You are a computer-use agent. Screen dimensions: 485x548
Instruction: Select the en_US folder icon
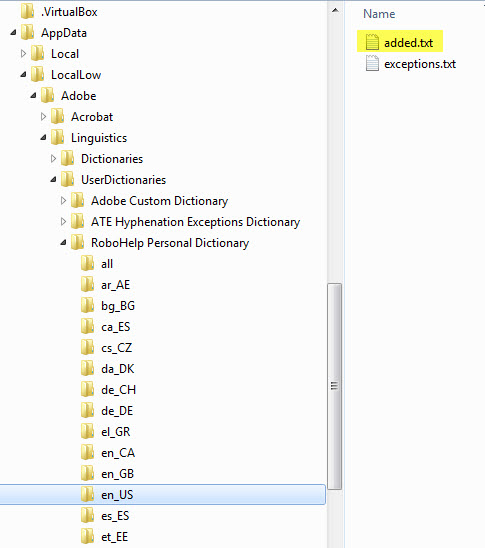[88, 494]
